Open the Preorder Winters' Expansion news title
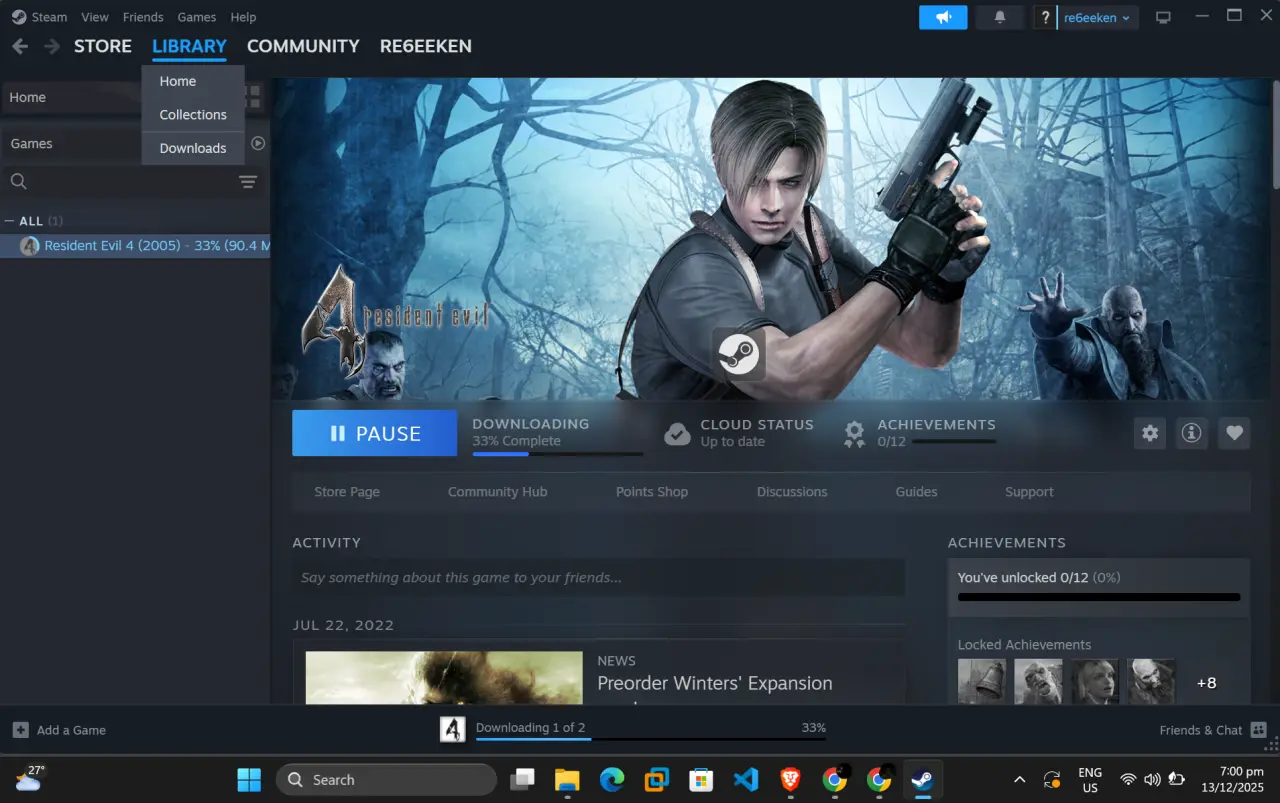The width and height of the screenshot is (1280, 803). click(x=715, y=684)
